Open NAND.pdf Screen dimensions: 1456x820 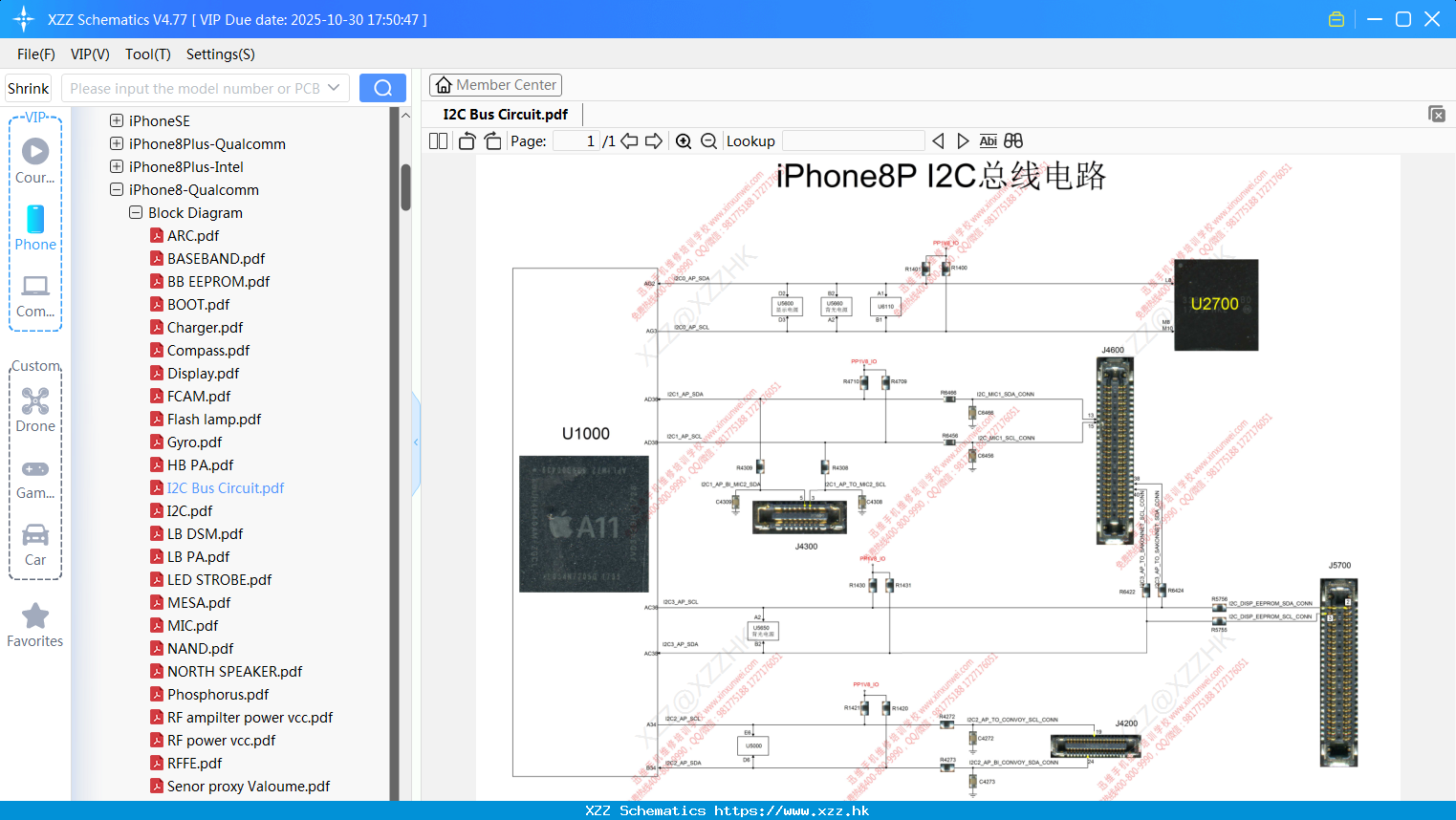pos(200,648)
